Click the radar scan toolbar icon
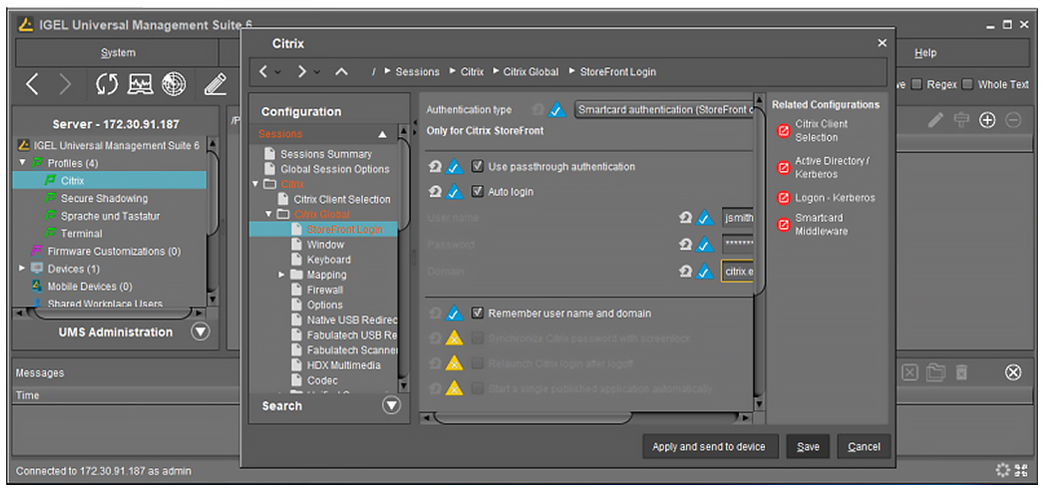The image size is (1045, 493). 173,84
